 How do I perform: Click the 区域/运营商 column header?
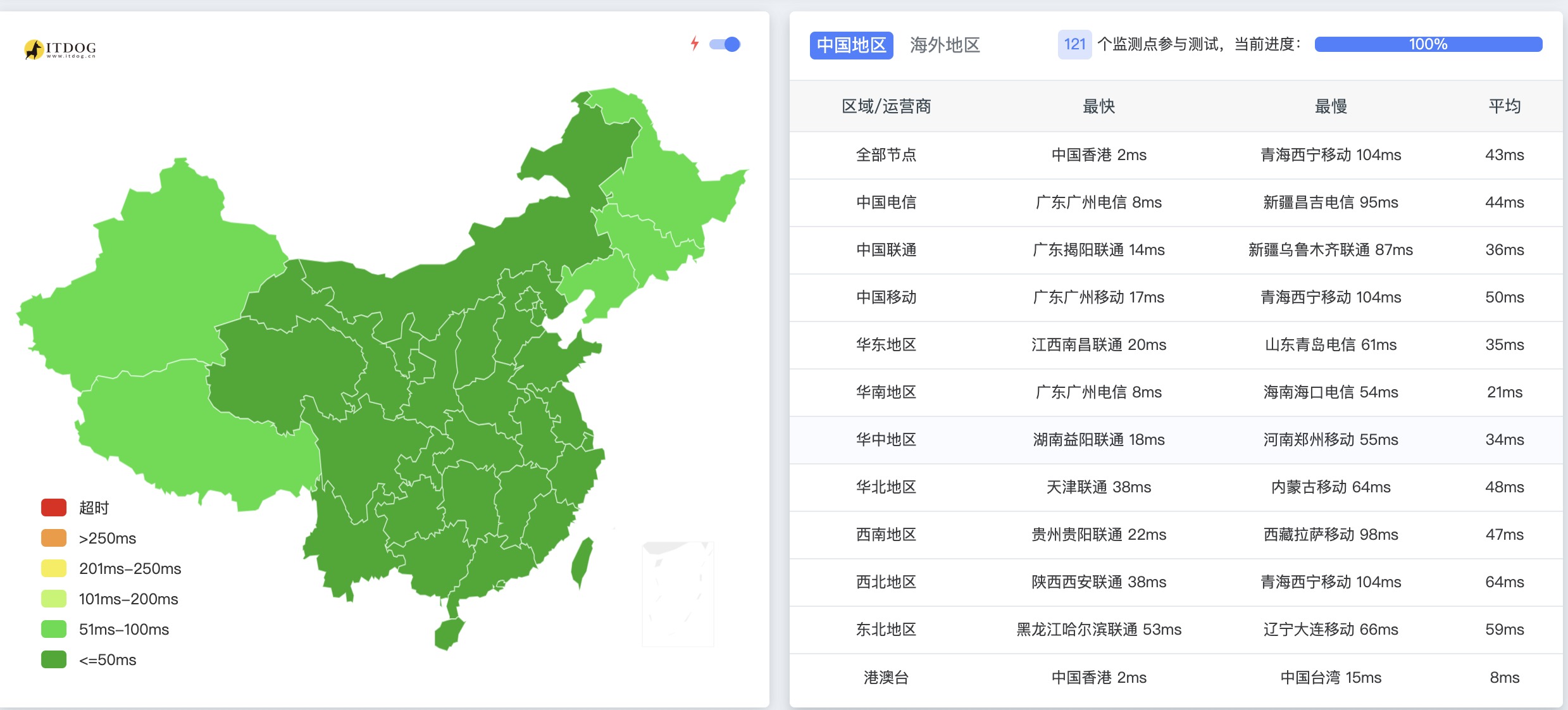pos(886,106)
